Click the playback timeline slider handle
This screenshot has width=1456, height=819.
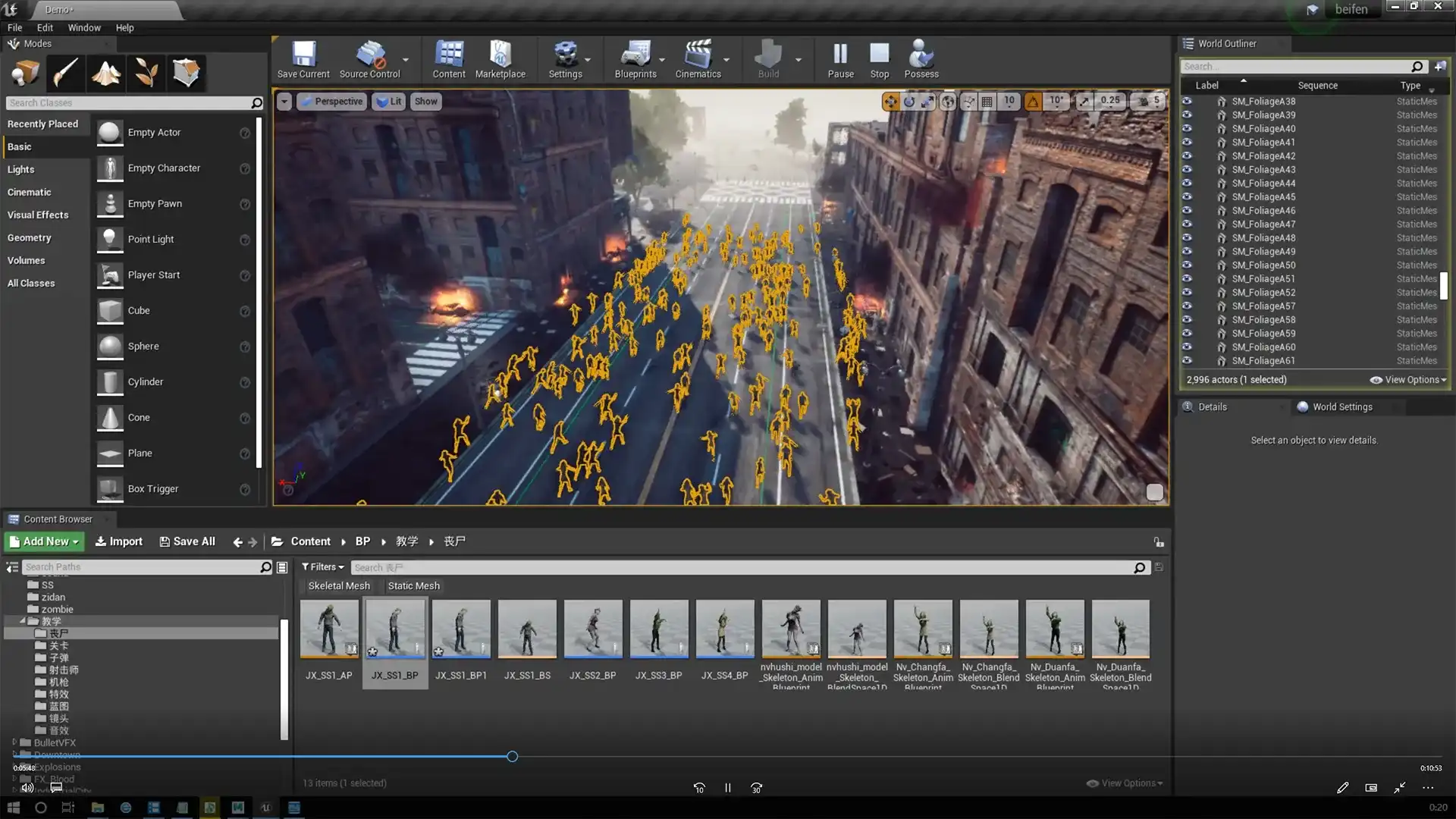click(x=511, y=756)
